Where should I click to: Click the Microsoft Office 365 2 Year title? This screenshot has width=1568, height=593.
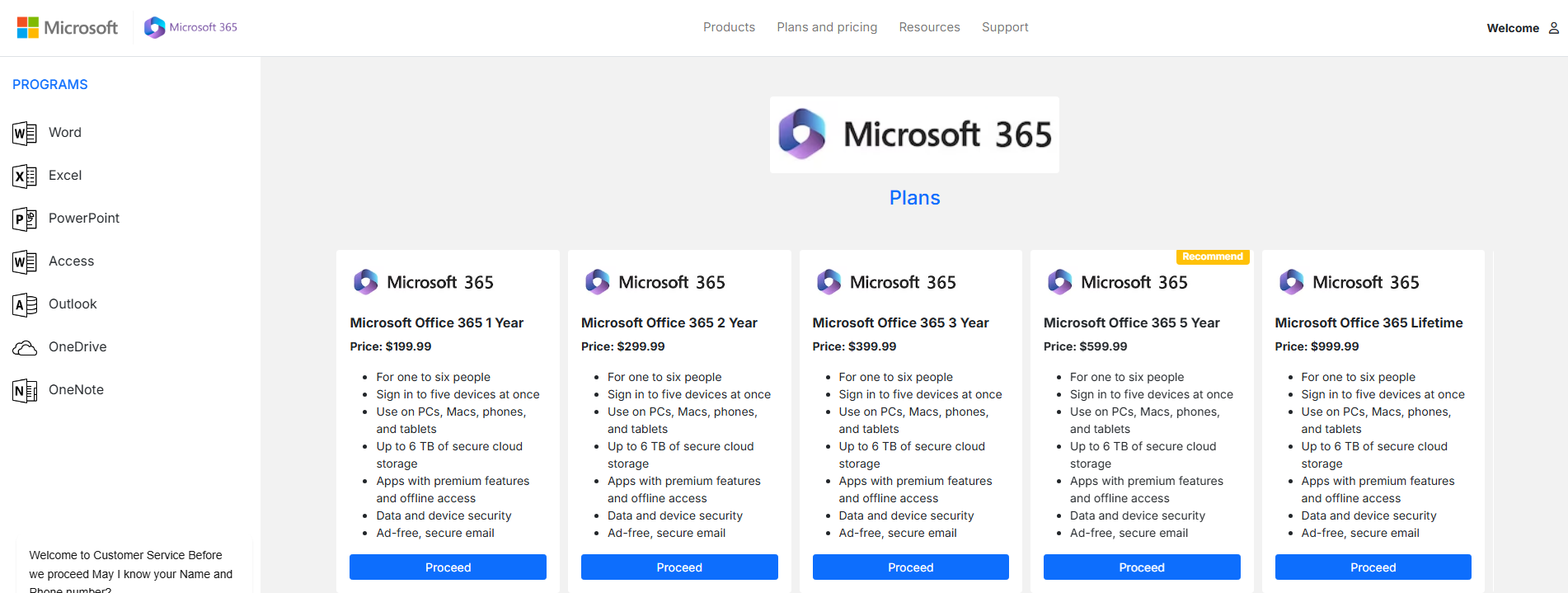(669, 323)
